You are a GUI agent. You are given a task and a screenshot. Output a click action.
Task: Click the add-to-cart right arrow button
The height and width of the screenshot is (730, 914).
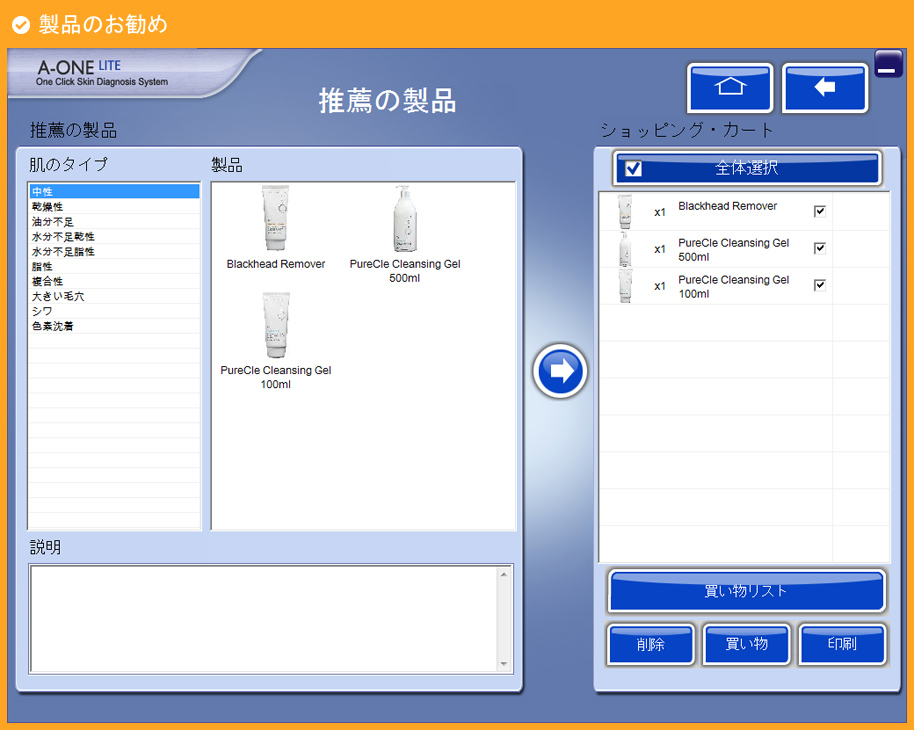coord(560,371)
